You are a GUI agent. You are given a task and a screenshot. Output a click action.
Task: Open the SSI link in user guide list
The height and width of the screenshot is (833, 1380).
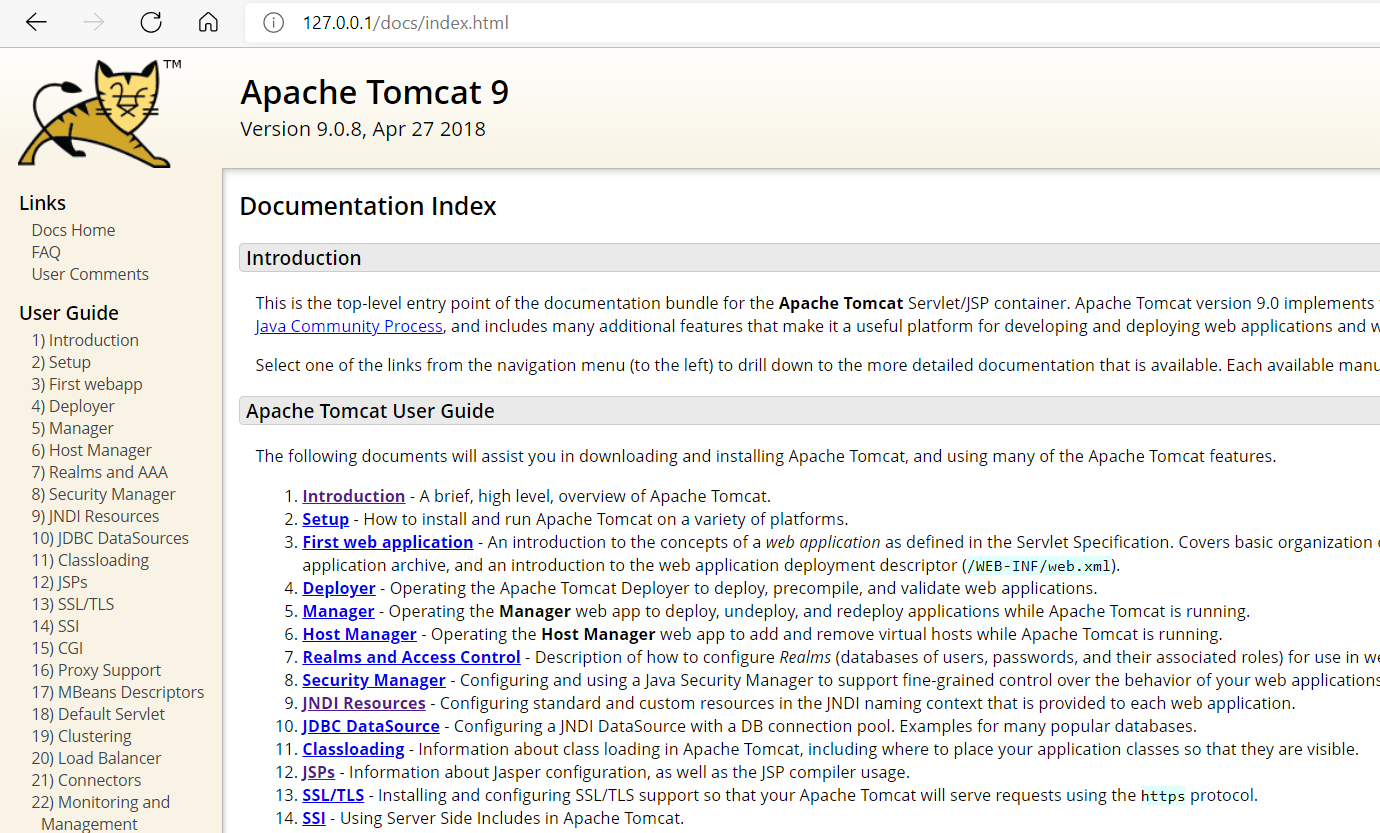coord(314,818)
